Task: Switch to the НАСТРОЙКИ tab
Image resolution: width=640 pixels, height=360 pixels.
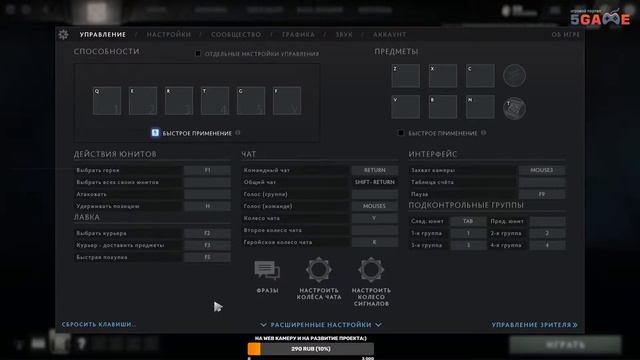Action: coord(169,35)
